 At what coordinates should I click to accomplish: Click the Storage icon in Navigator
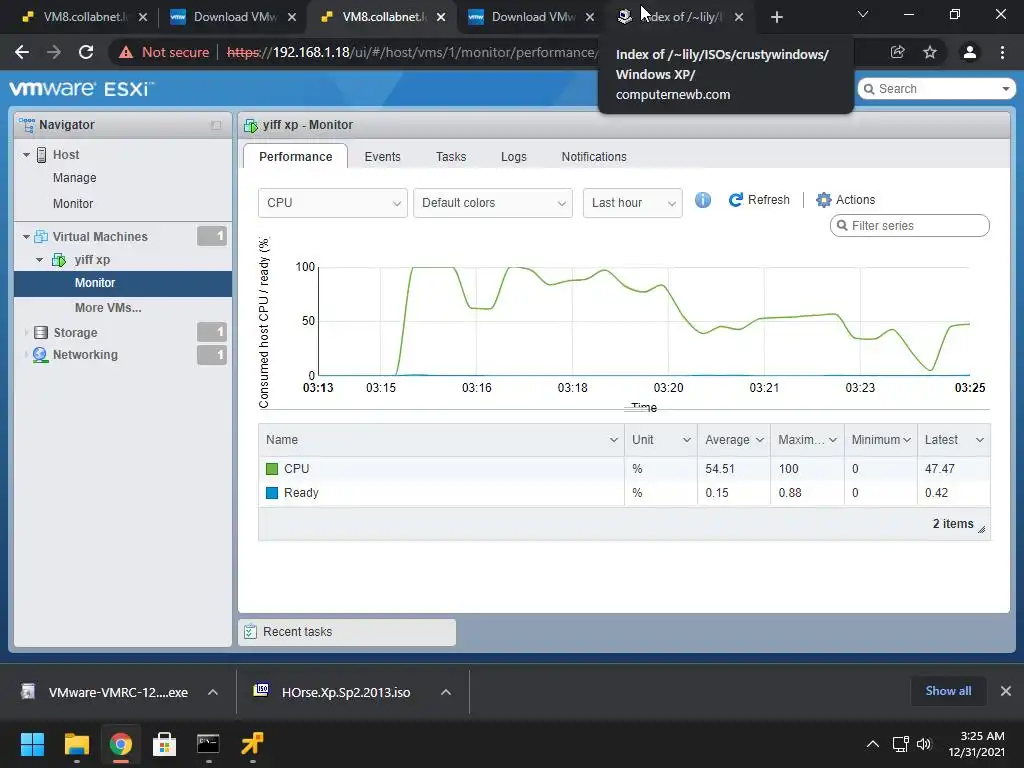click(x=40, y=332)
